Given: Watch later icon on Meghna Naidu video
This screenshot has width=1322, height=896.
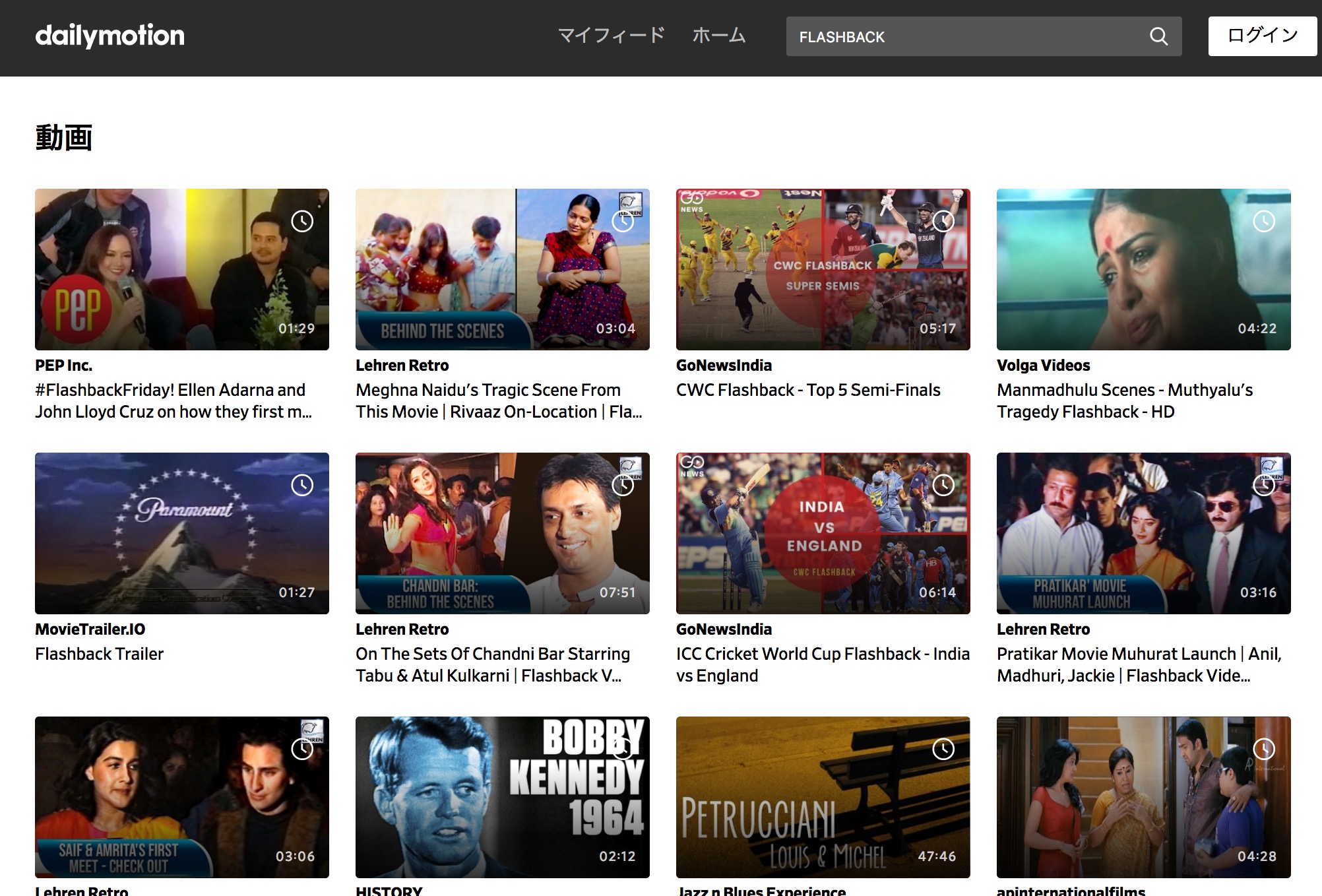Looking at the screenshot, I should click(x=623, y=221).
